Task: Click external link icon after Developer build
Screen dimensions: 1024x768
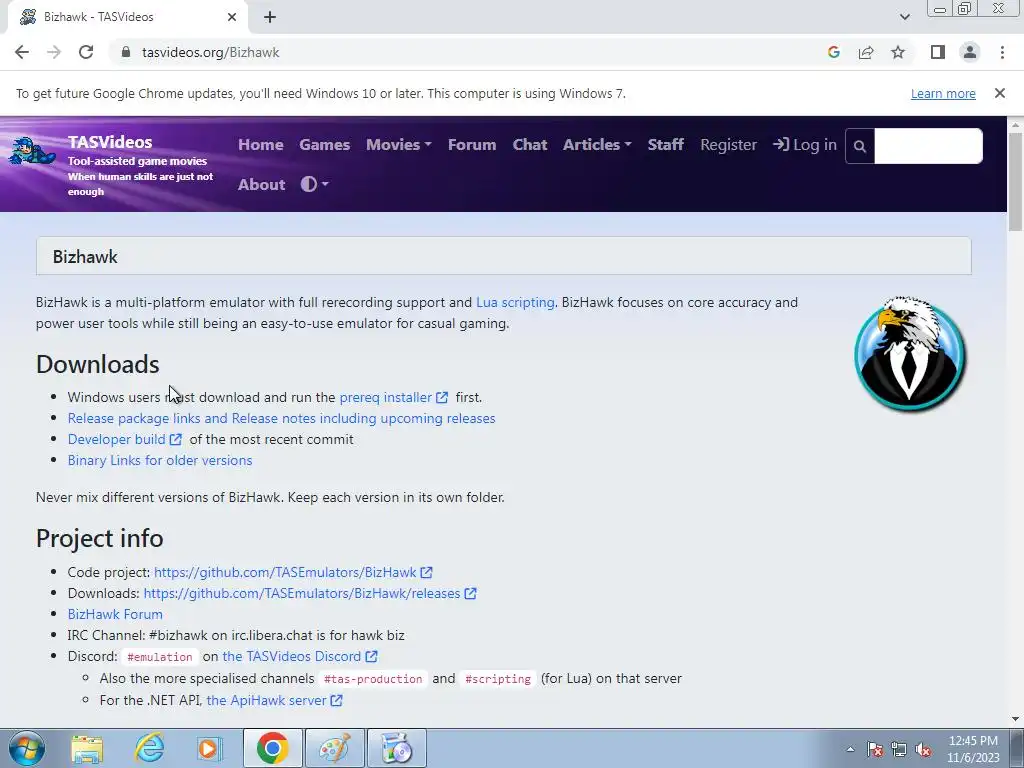Action: click(x=176, y=440)
